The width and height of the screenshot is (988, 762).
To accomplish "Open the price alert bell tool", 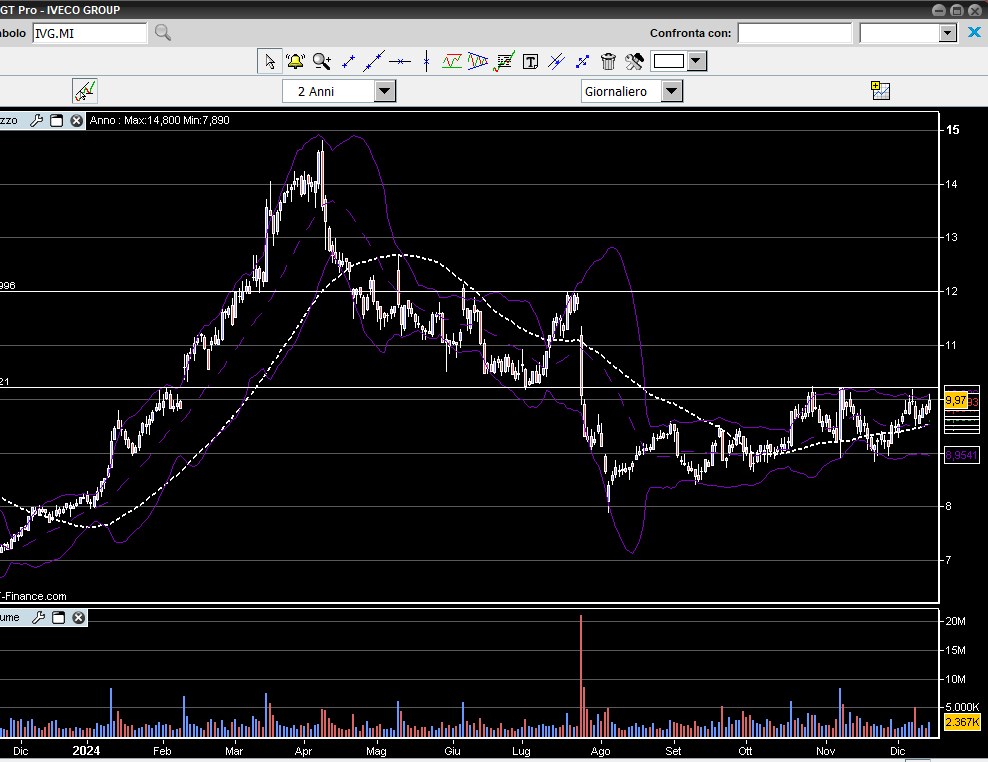I will point(295,61).
